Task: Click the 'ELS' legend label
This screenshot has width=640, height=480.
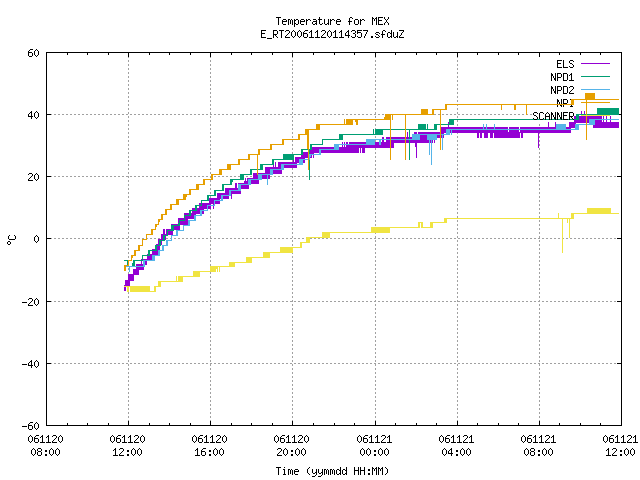Action: (x=565, y=64)
